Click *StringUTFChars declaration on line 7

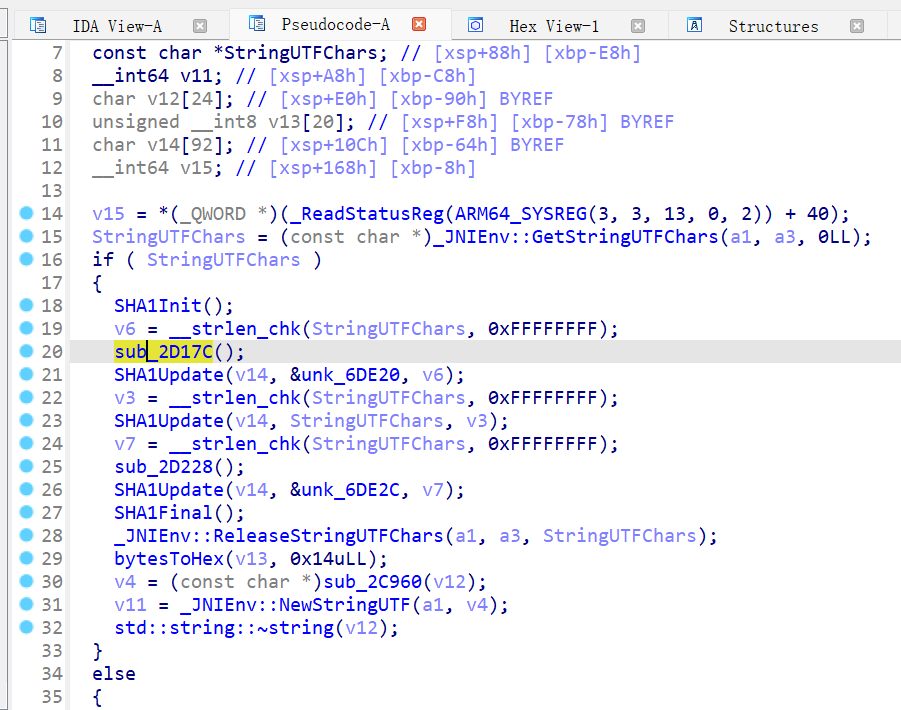tap(295, 53)
